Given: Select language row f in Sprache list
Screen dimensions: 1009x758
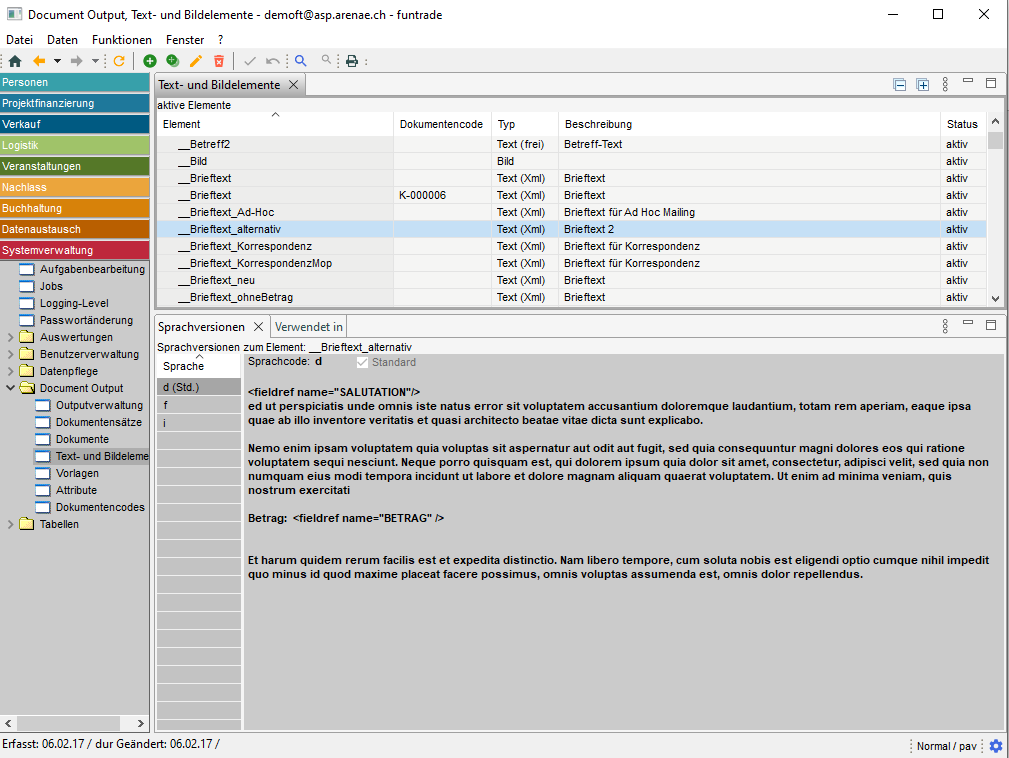Looking at the screenshot, I should 198,405.
